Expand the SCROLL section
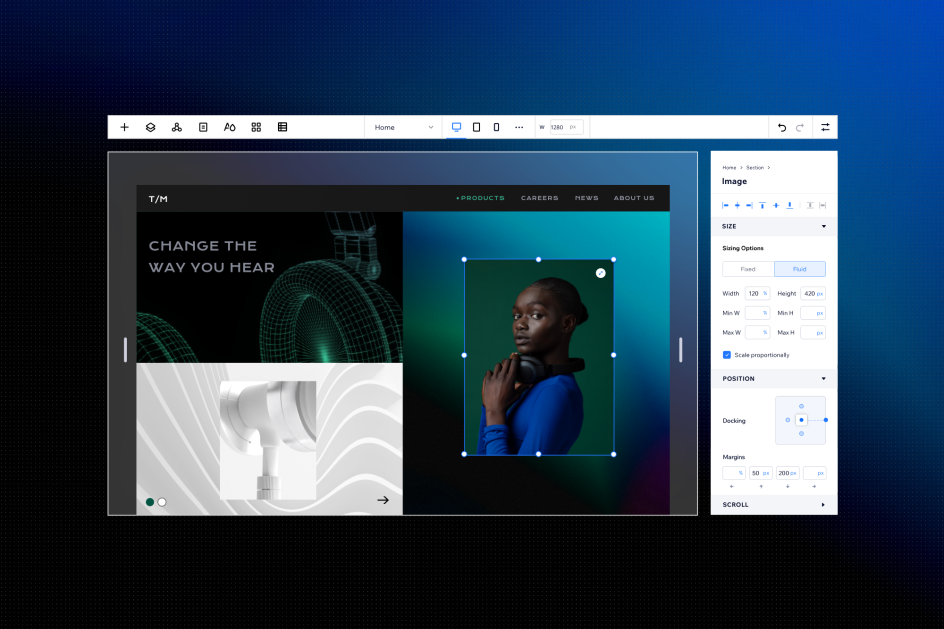Screen dimensions: 944x629 pyautogui.click(x=824, y=505)
